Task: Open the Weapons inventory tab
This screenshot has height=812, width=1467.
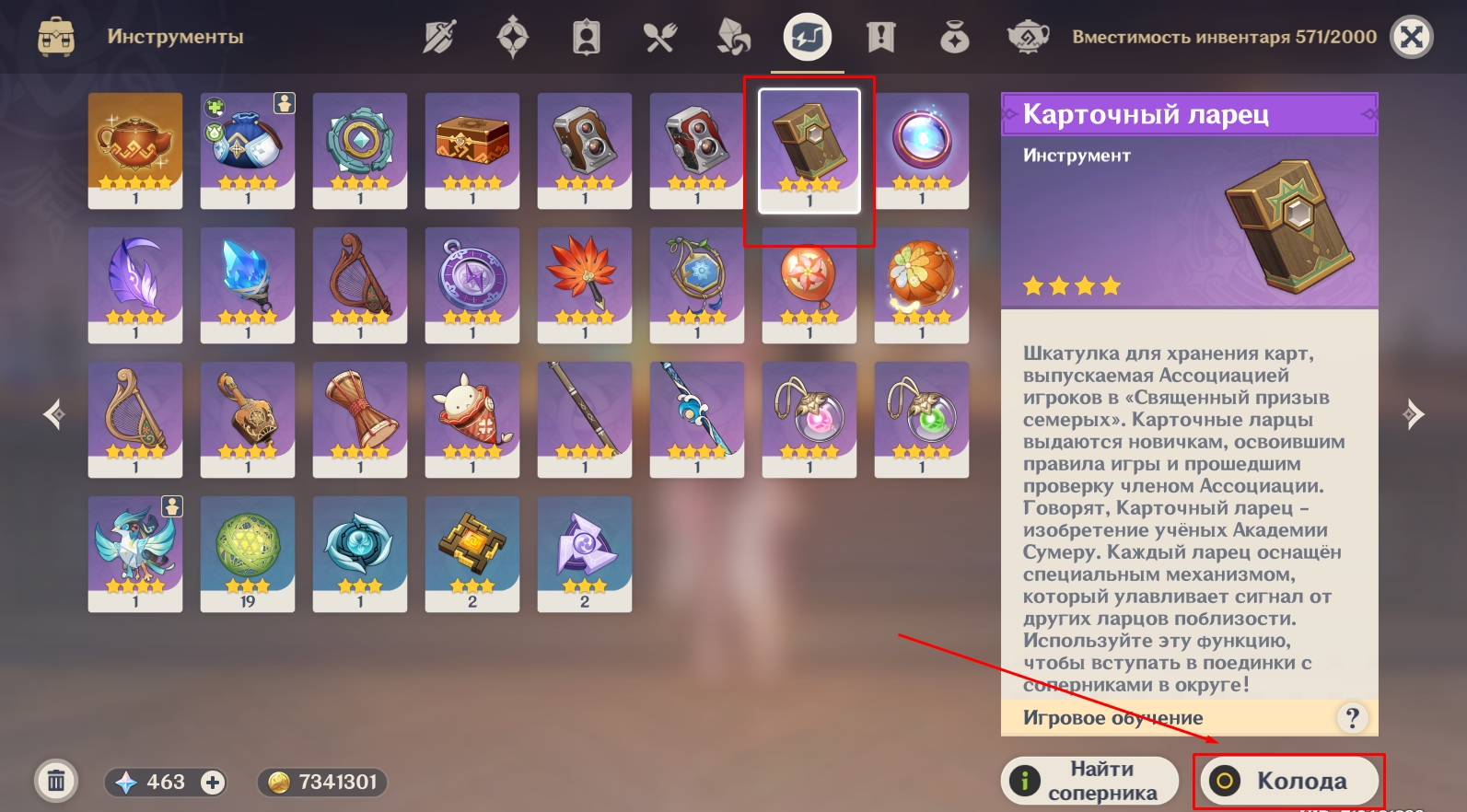Action: coord(439,38)
